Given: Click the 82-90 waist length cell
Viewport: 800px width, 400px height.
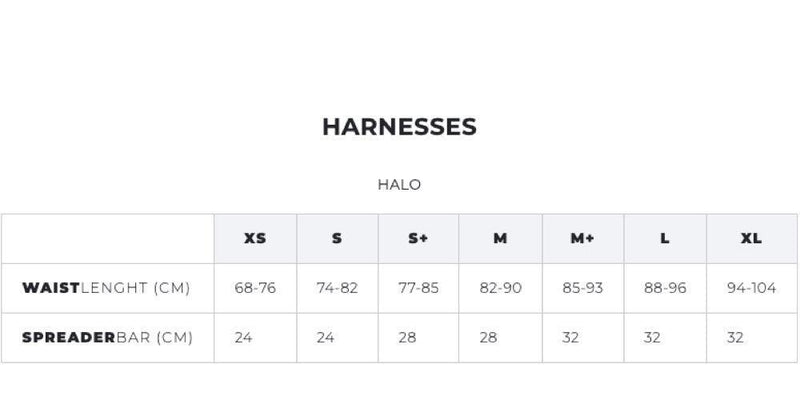Looking at the screenshot, I should point(501,288).
